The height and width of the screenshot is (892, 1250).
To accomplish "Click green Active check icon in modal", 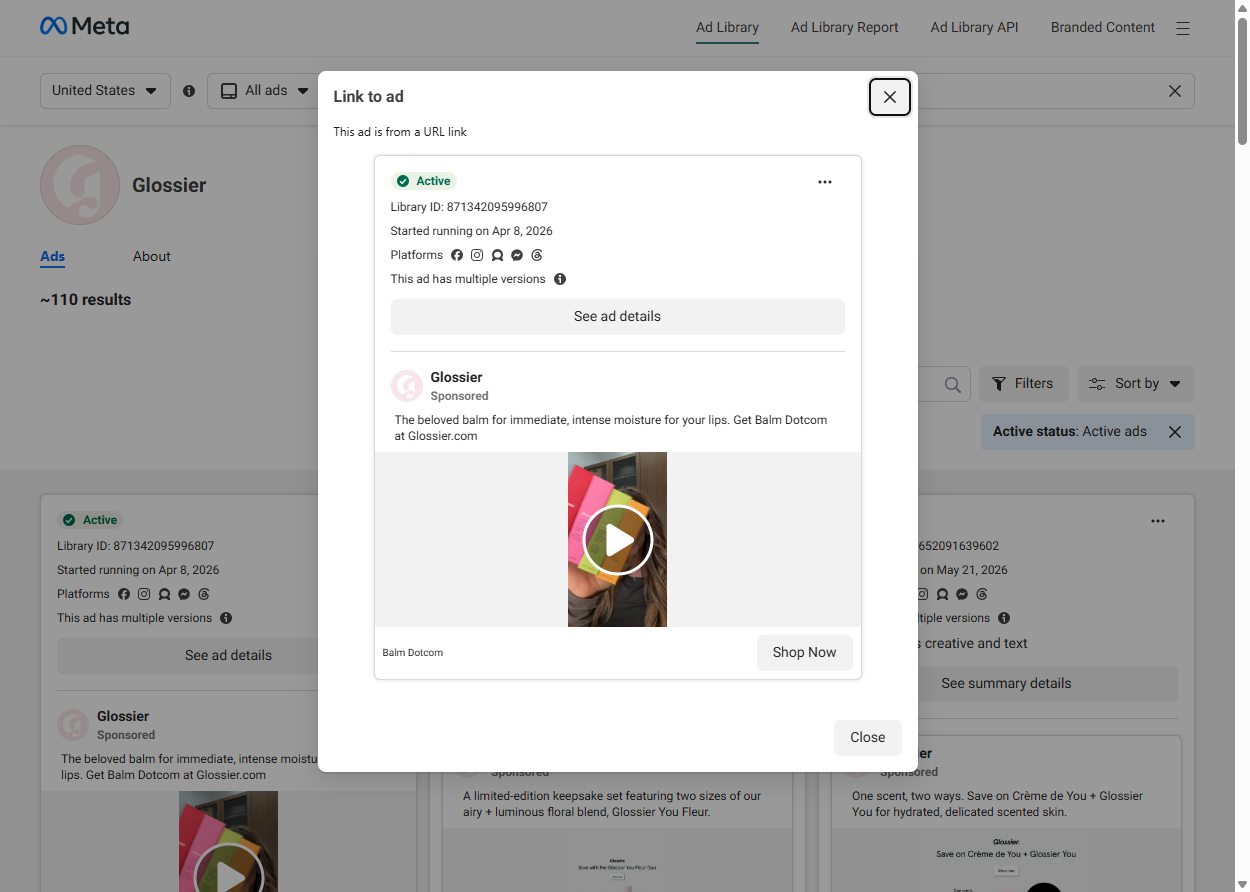I will (x=403, y=181).
